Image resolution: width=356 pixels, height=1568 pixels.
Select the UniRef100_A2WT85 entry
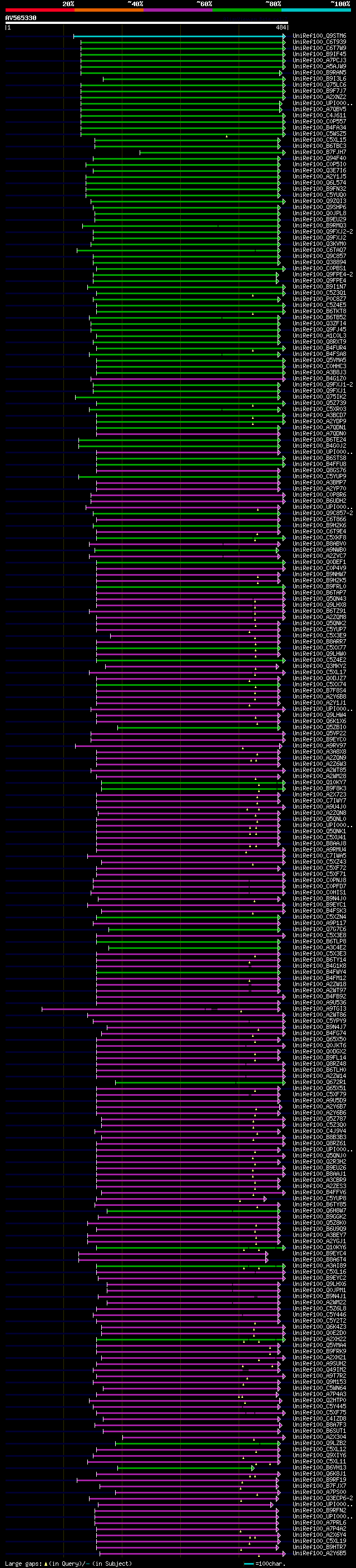[319, 770]
